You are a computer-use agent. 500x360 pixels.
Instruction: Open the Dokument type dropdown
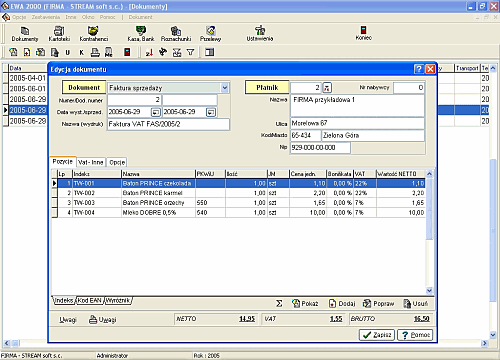tap(225, 88)
